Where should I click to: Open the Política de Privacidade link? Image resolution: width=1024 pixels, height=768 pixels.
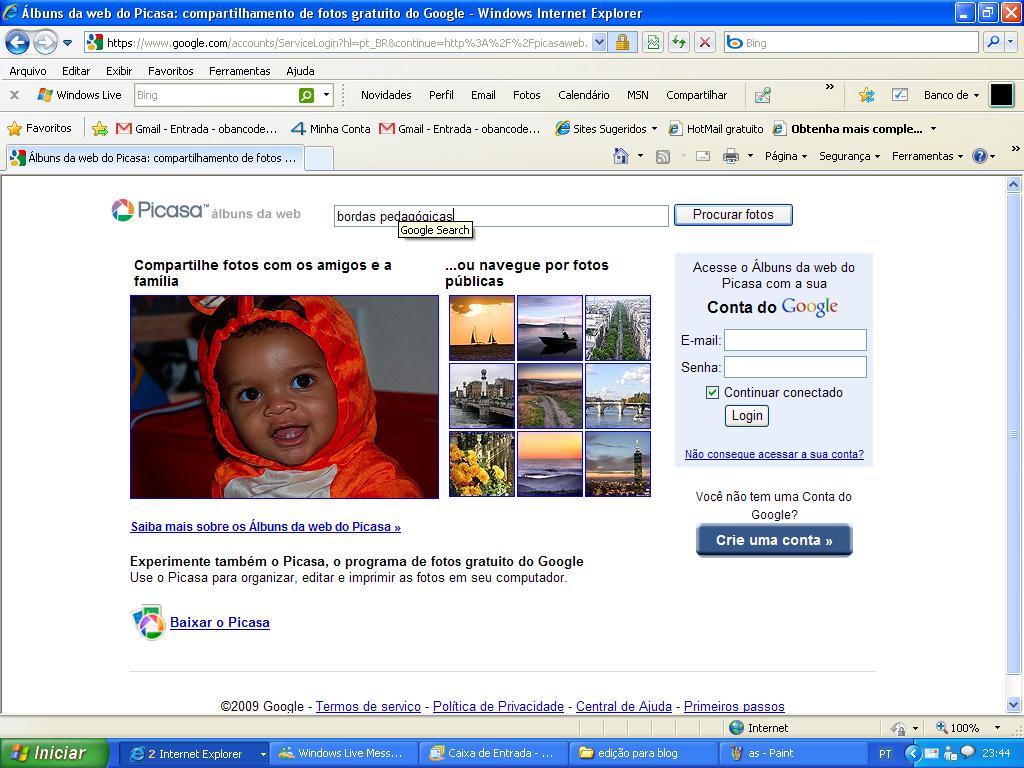click(x=498, y=706)
